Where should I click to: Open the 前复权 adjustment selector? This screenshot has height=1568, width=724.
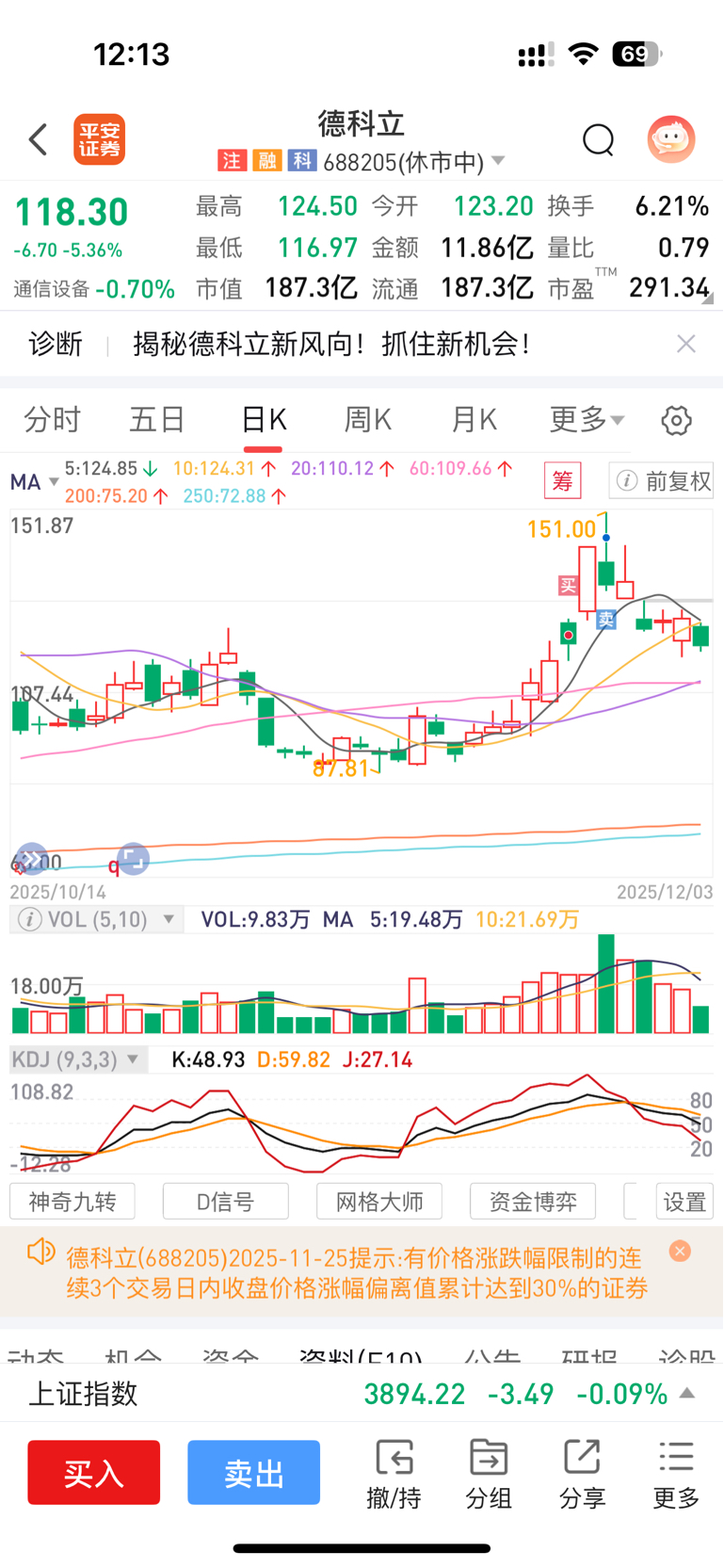click(662, 481)
